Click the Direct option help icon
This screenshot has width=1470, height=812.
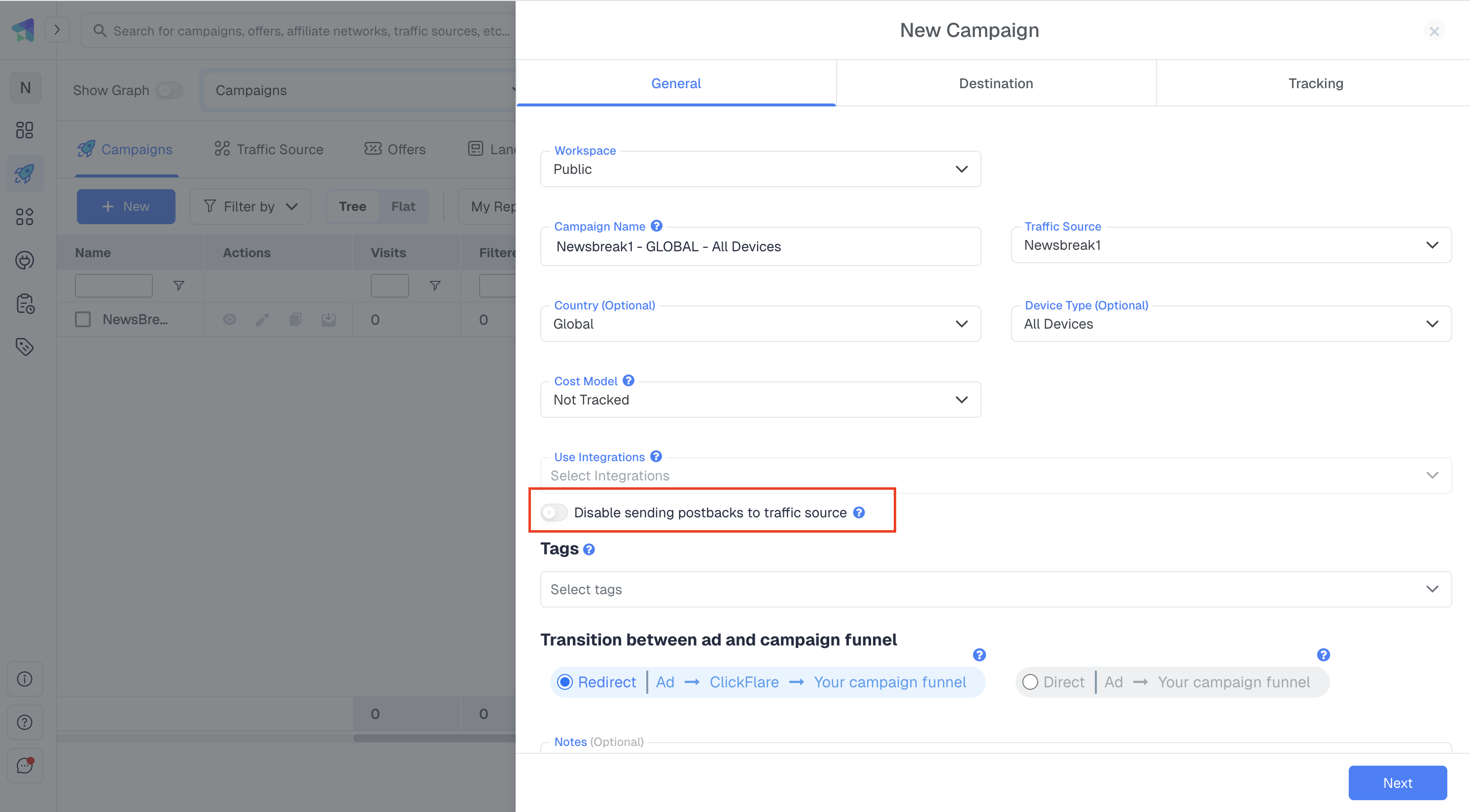[1323, 655]
